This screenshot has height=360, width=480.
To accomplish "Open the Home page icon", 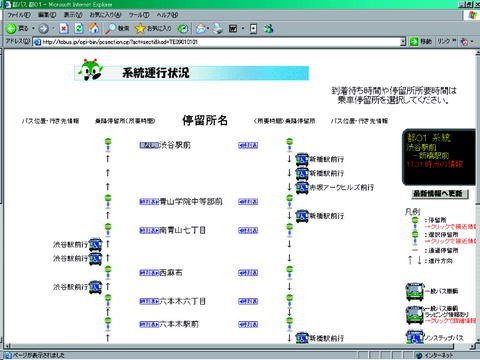I will coord(94,28).
